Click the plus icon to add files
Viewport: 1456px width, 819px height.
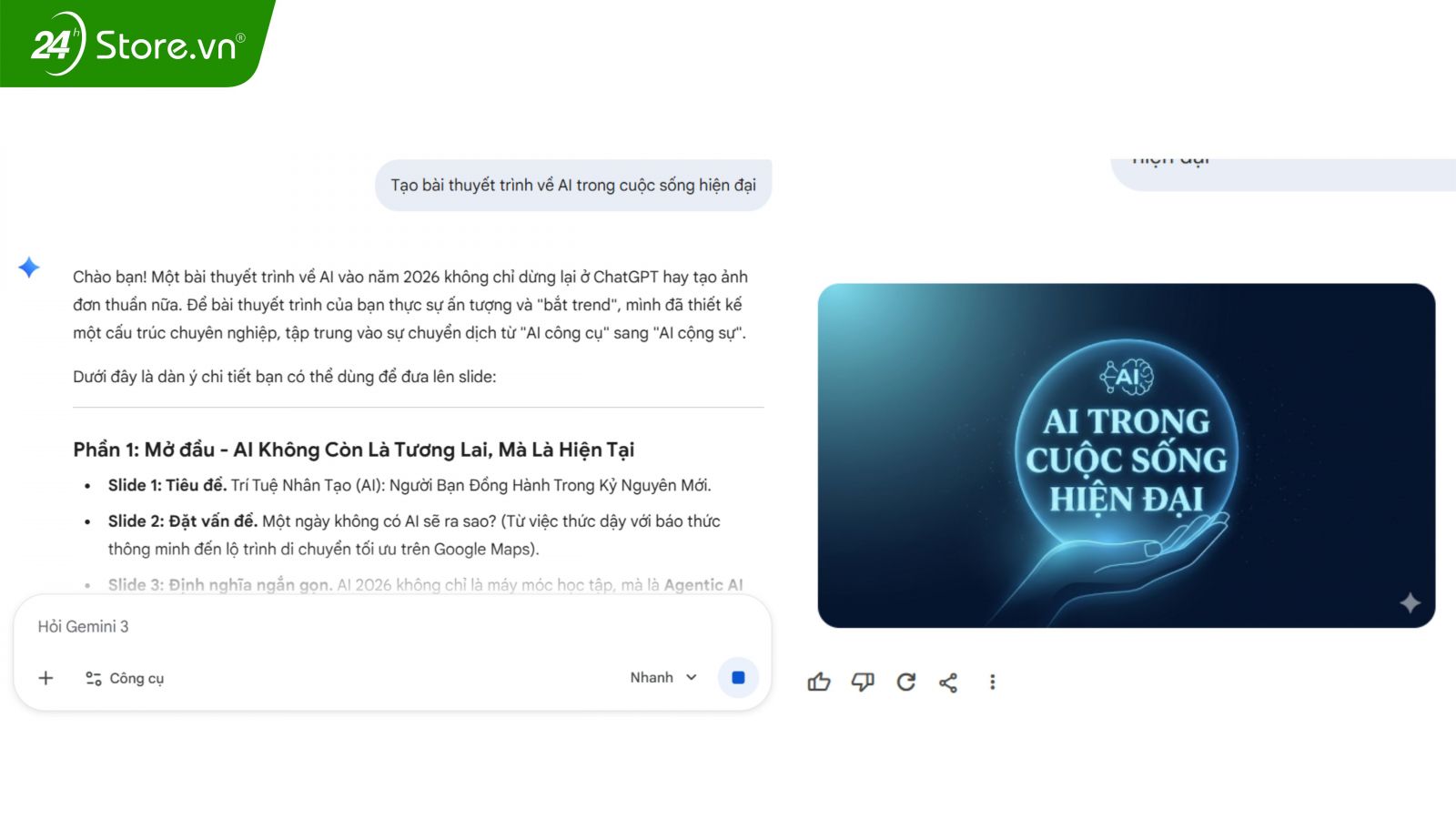click(46, 678)
